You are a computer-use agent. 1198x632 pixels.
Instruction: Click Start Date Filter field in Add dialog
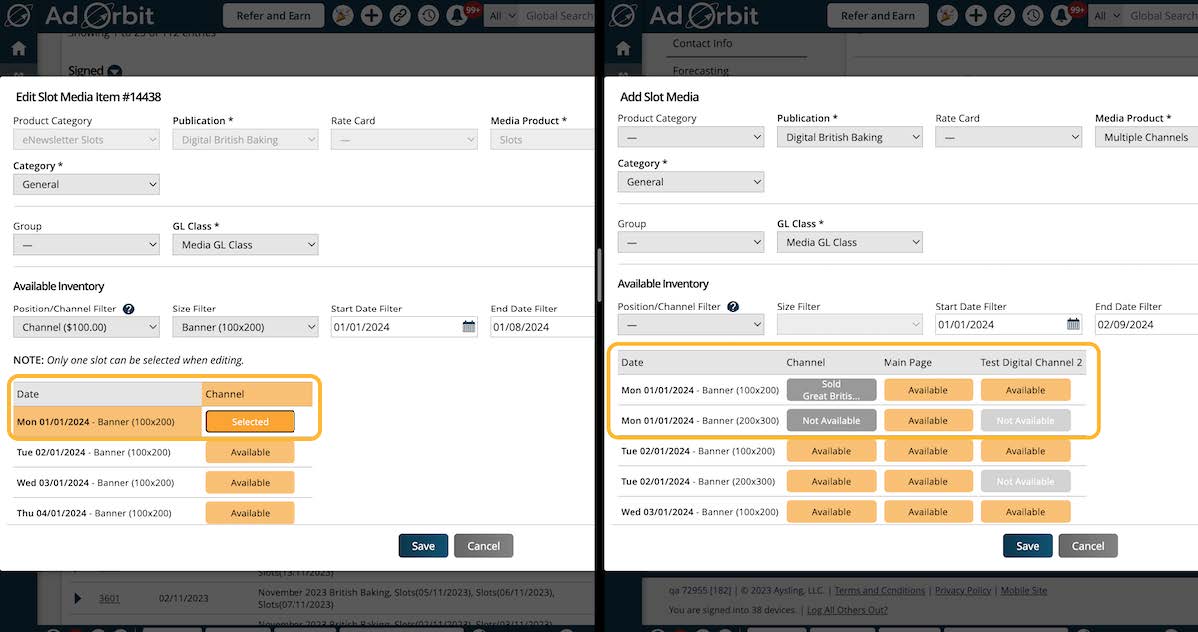pos(1009,324)
